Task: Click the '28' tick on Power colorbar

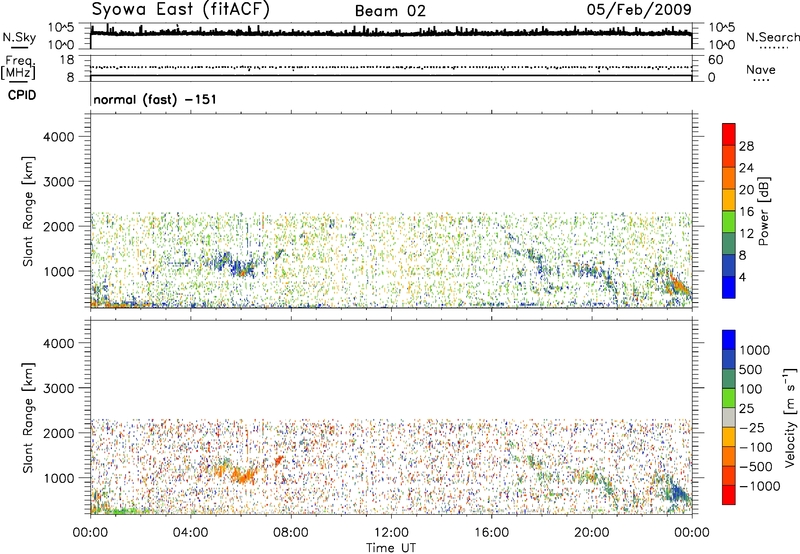Action: click(746, 146)
